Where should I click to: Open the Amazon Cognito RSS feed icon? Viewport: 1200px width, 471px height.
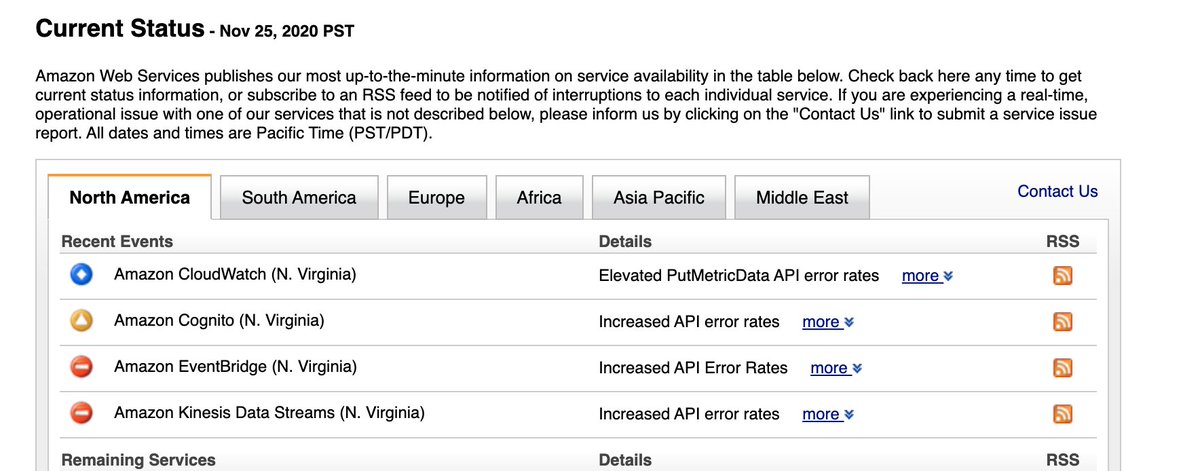click(1063, 321)
